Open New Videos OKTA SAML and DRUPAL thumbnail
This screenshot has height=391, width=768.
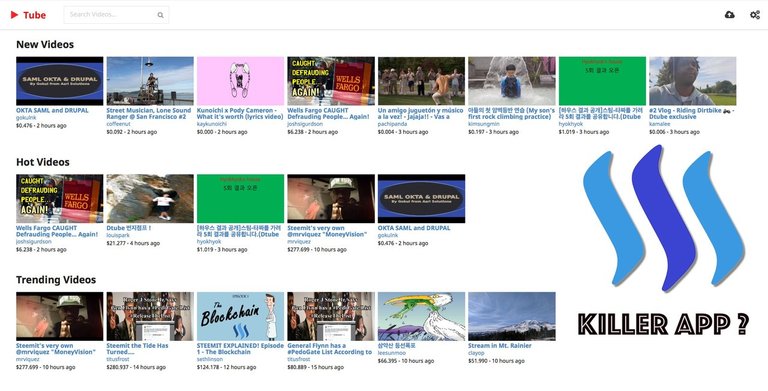click(x=60, y=81)
